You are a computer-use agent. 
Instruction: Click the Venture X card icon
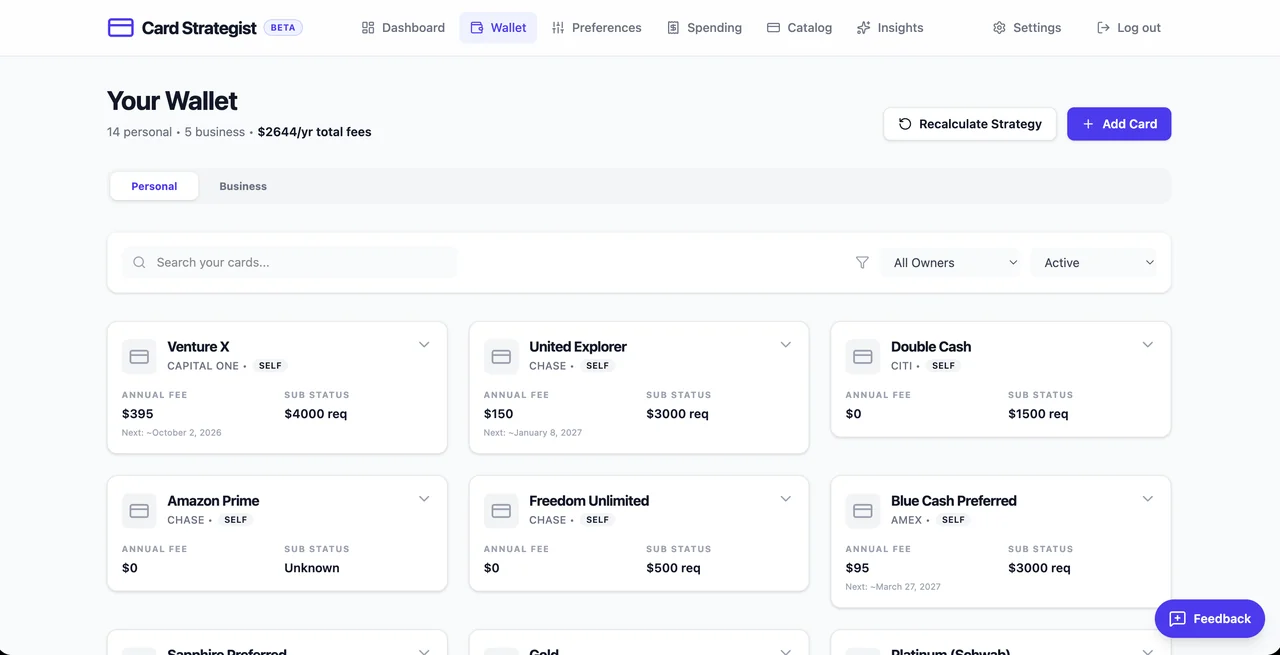139,357
